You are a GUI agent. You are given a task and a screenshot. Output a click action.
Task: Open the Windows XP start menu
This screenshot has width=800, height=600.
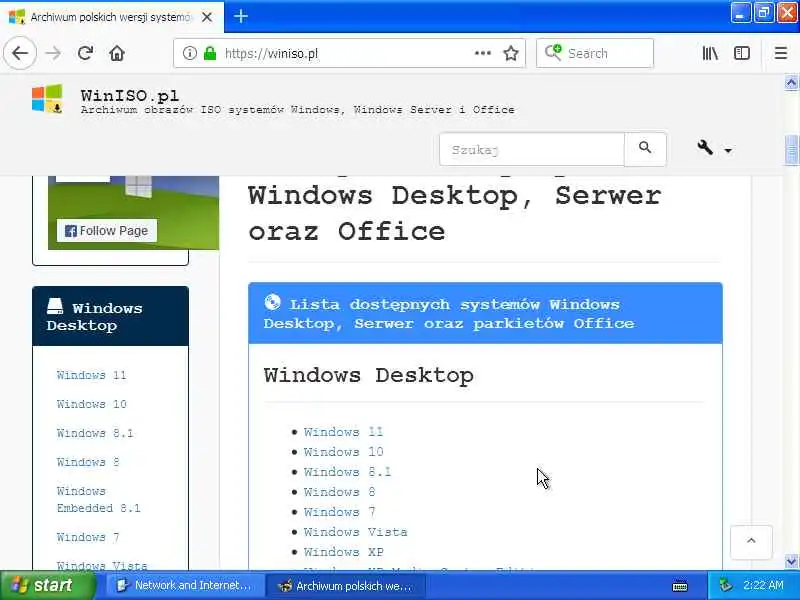(x=47, y=585)
